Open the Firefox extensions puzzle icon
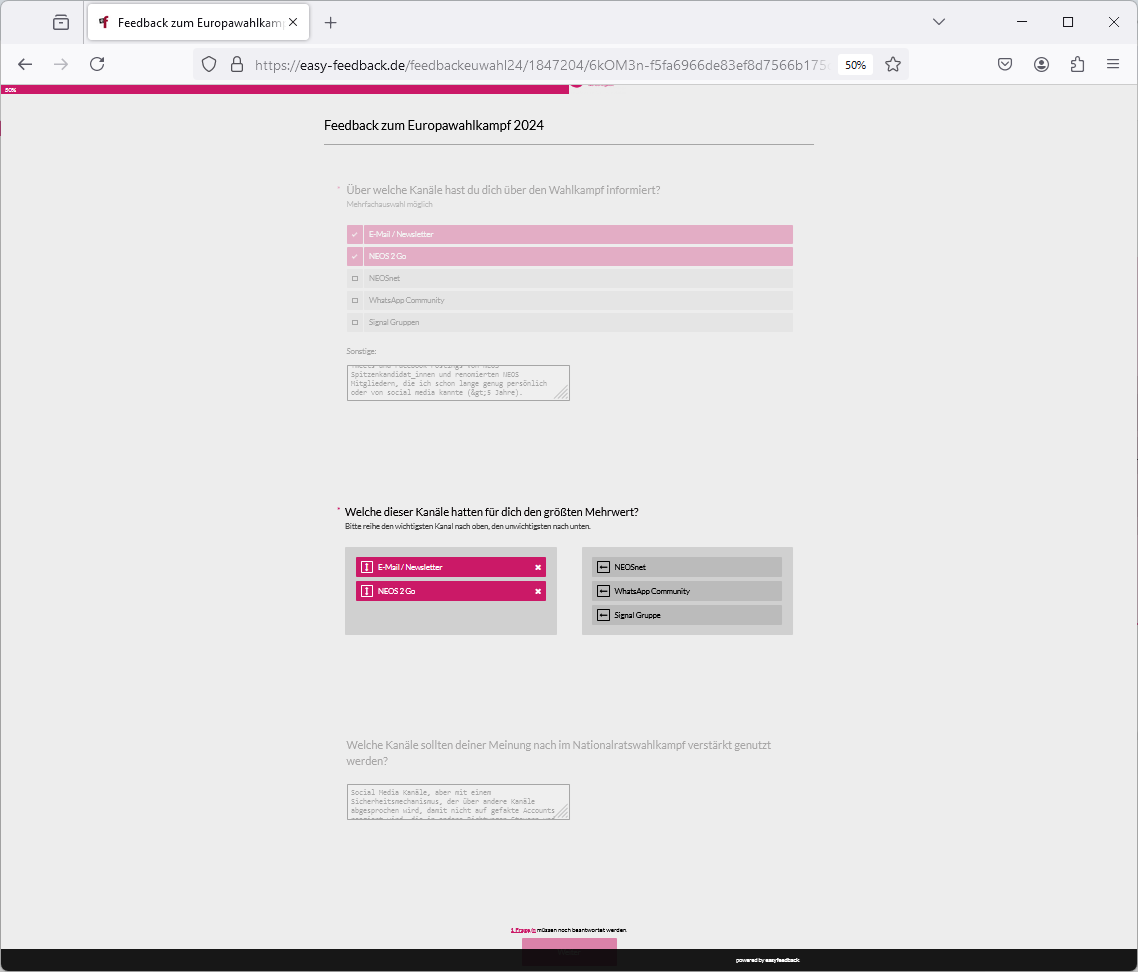Screen dimensions: 1138x972 coord(1077,64)
